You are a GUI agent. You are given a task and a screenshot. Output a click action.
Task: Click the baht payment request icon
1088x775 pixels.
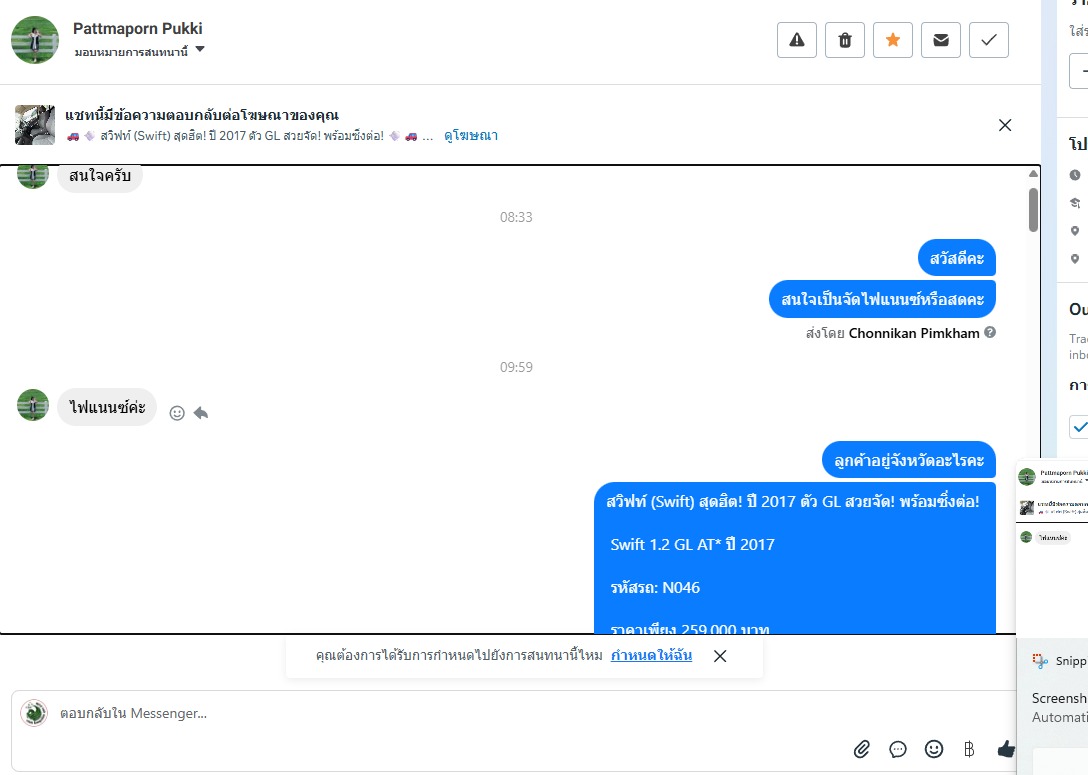969,749
